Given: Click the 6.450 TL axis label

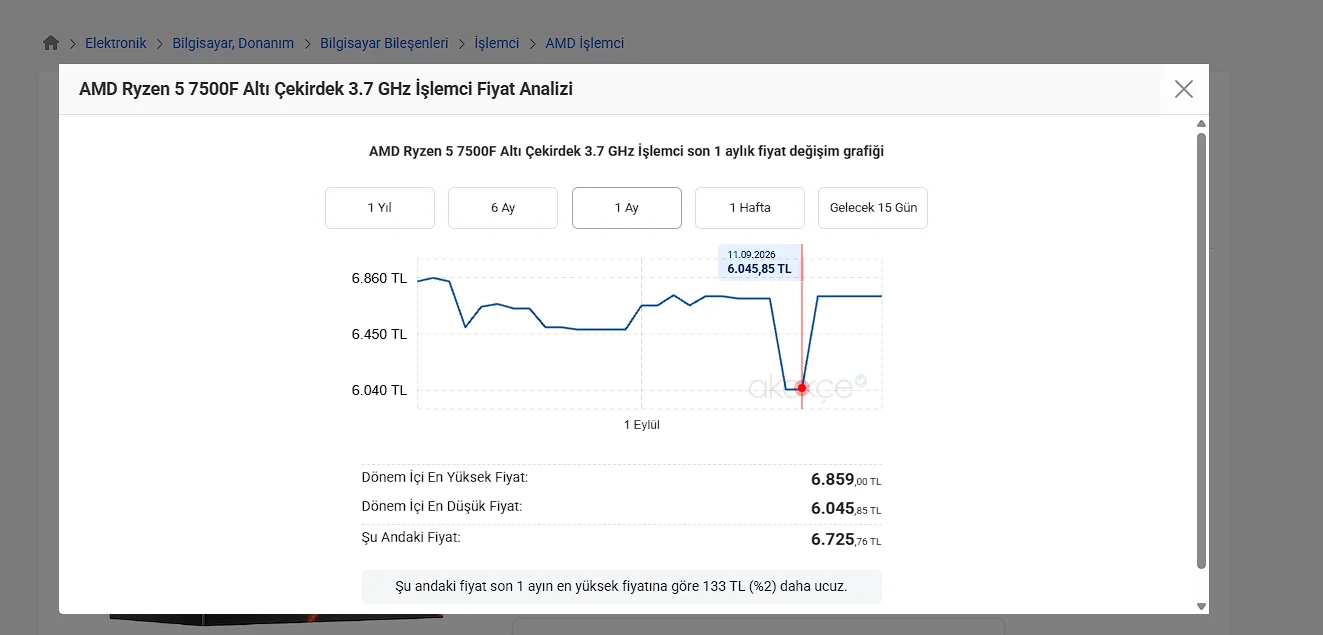Looking at the screenshot, I should [x=379, y=334].
